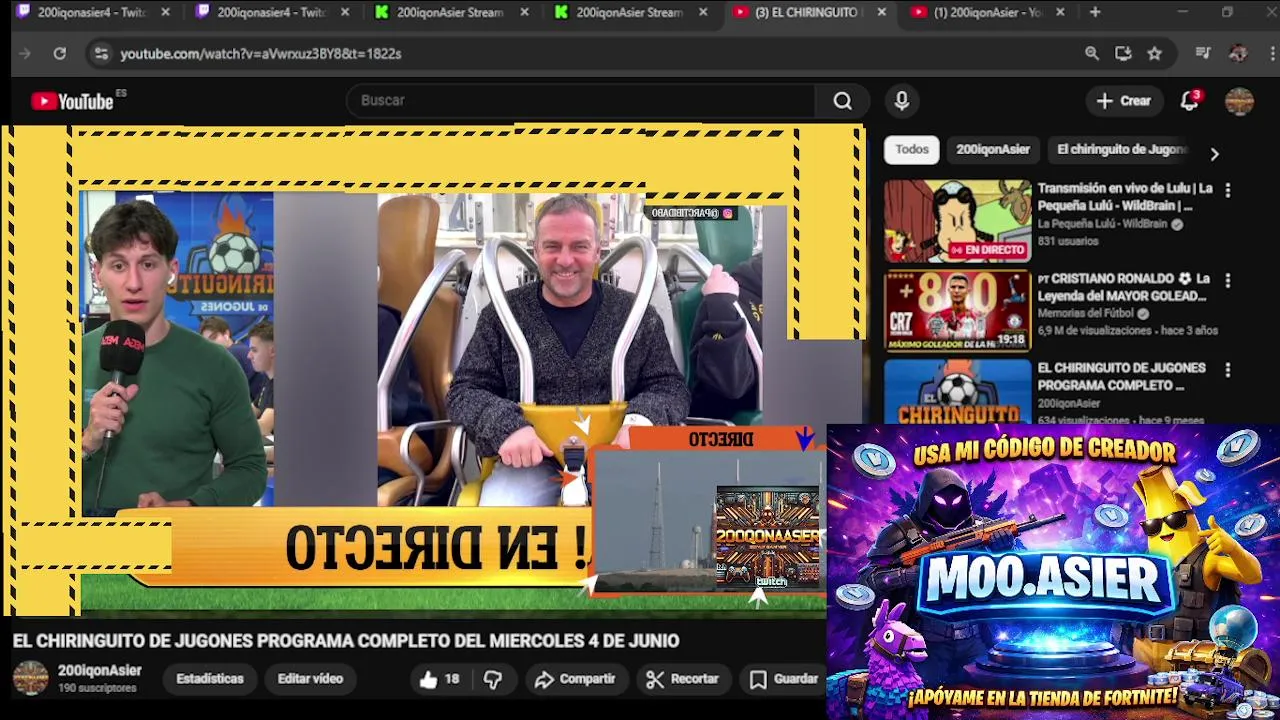1280x720 pixels.
Task: Click the video title EL CHIRINGUITO MIERCOLES 4 DE JUNIO
Action: pyautogui.click(x=346, y=641)
